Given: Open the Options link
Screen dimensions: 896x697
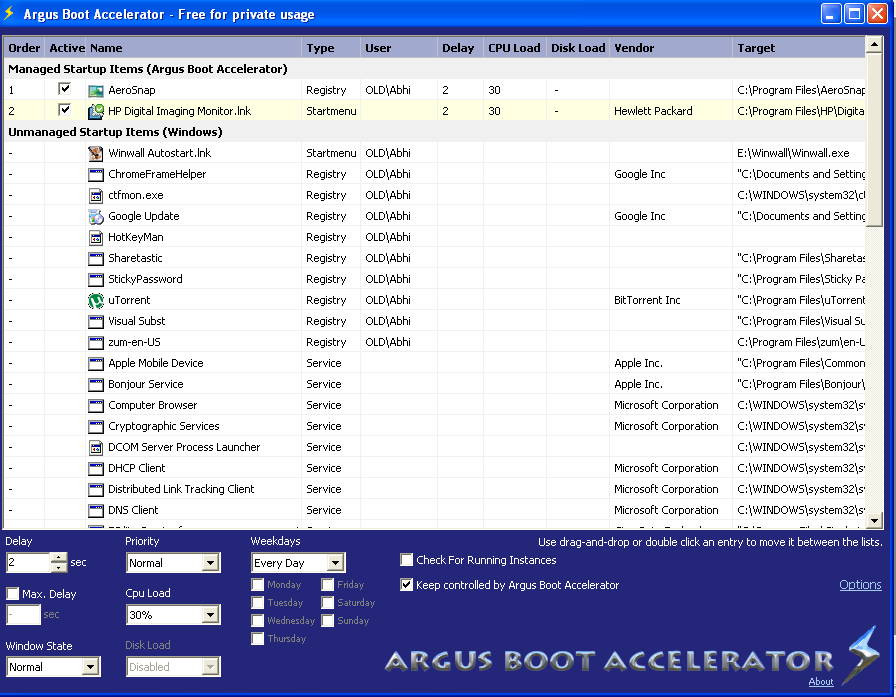Looking at the screenshot, I should pos(860,584).
